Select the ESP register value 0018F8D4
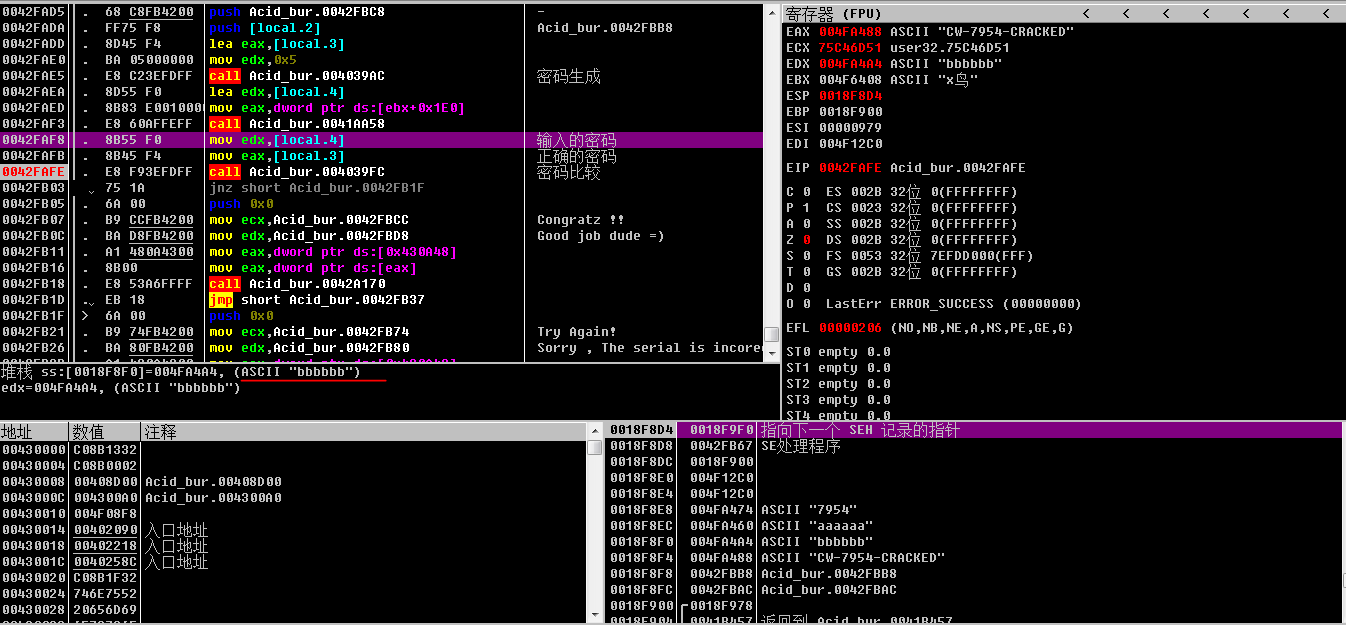 pos(850,96)
